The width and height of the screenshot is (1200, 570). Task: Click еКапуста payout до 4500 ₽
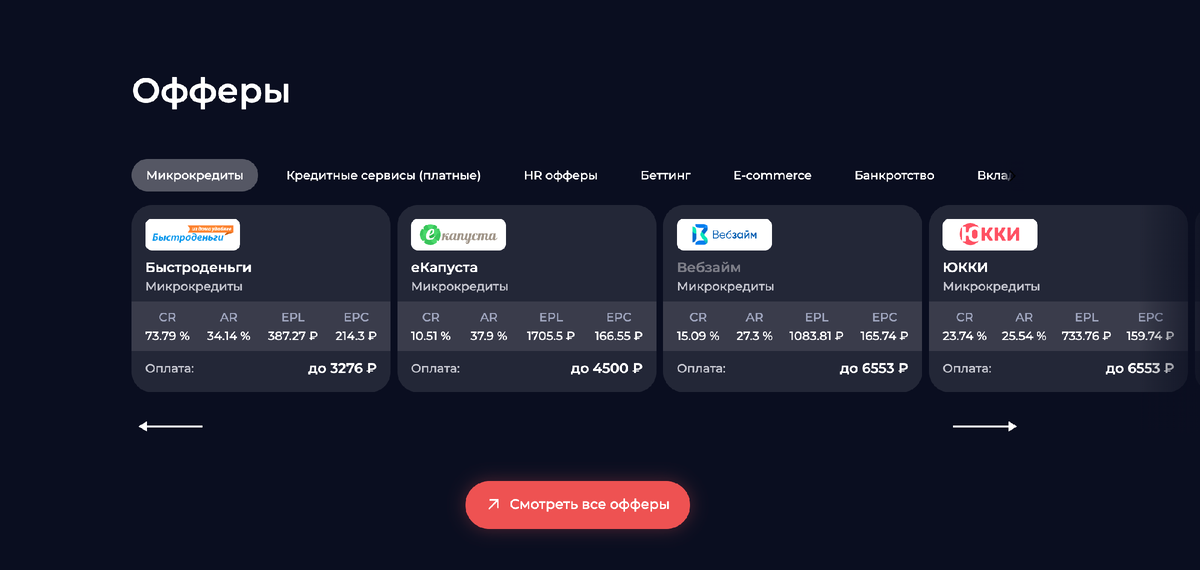click(x=607, y=368)
